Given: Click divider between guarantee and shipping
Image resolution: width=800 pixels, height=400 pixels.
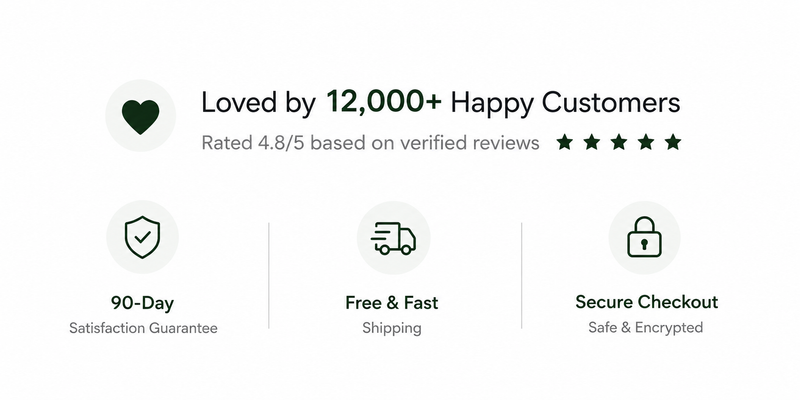Looking at the screenshot, I should click(x=268, y=276).
